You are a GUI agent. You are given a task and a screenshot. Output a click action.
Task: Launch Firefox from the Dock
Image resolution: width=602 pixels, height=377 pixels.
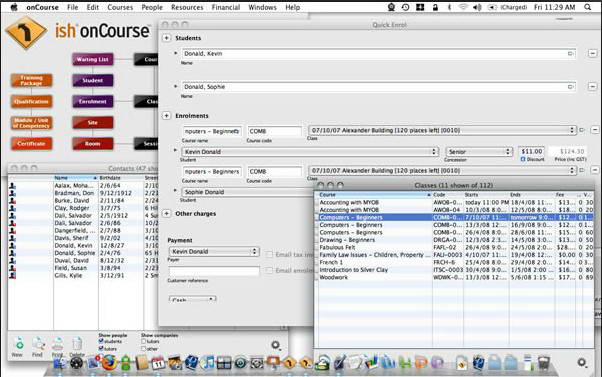(109, 362)
